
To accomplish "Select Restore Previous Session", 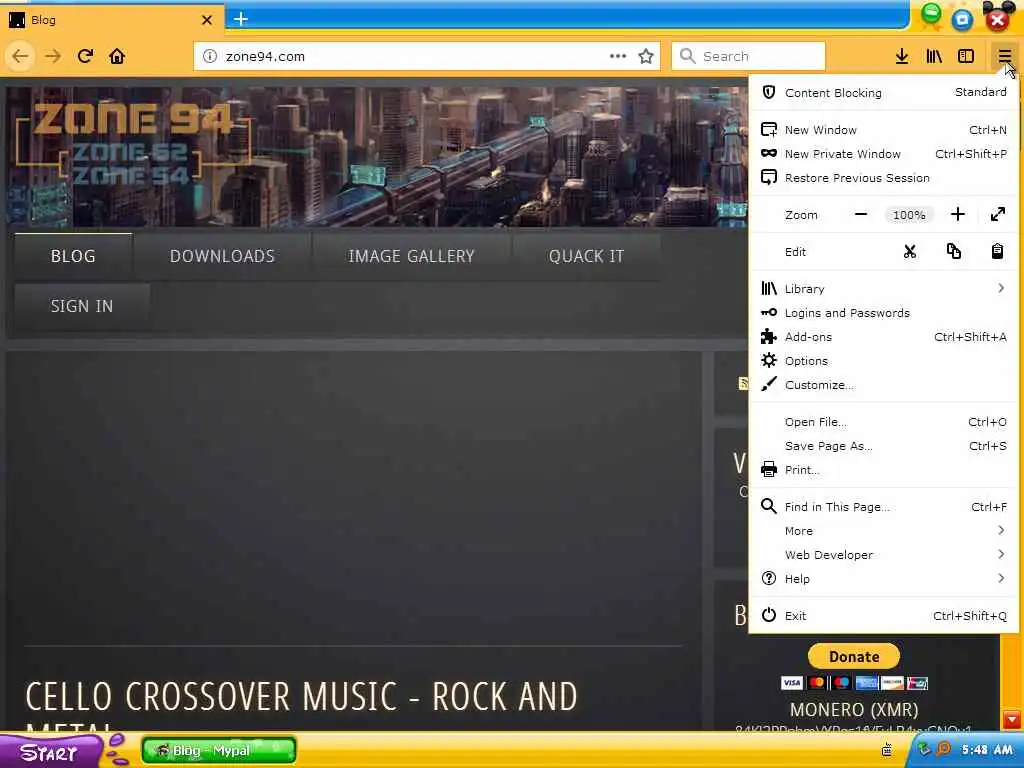I will 884,178.
